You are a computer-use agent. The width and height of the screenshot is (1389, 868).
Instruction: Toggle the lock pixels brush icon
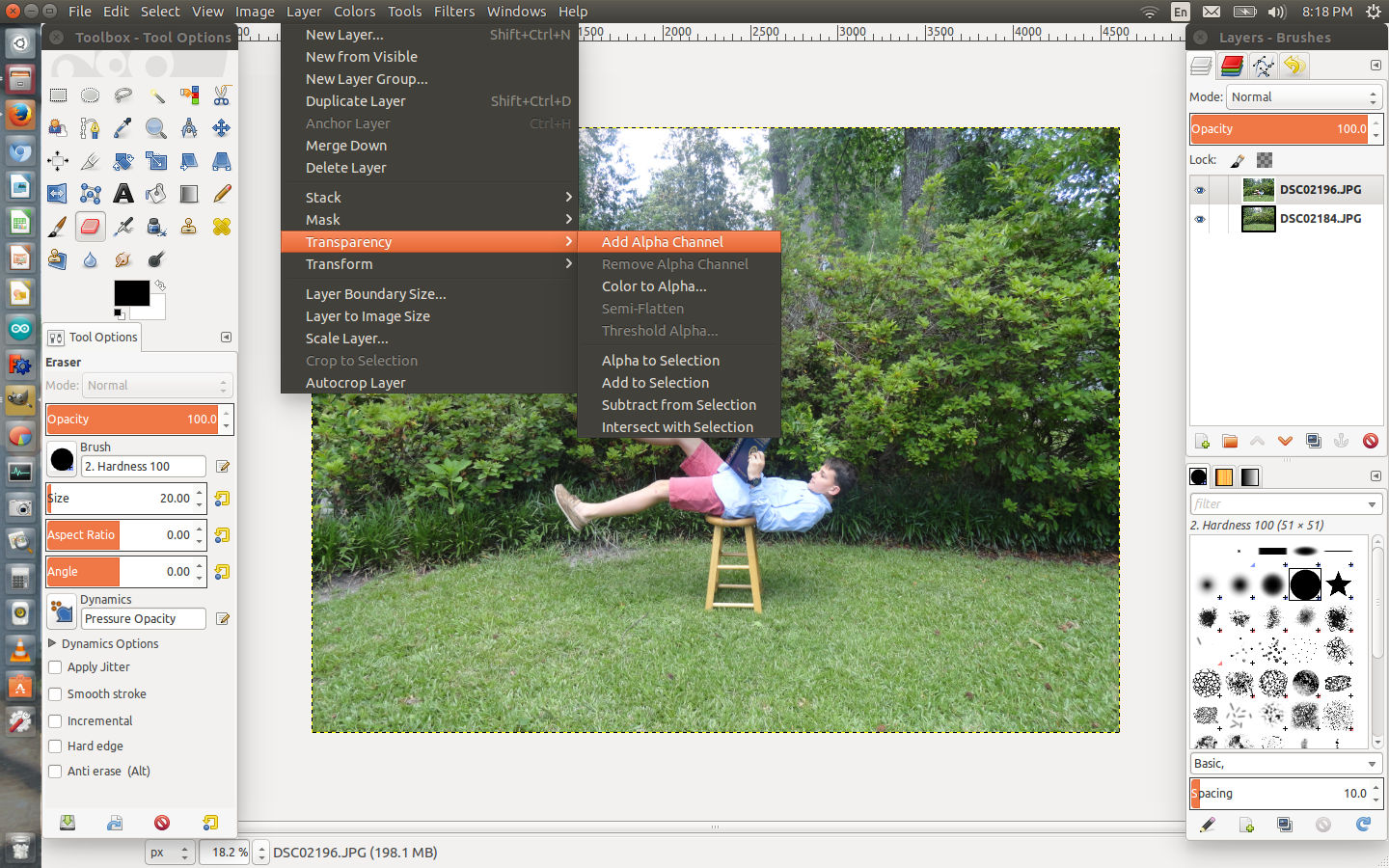(1238, 160)
